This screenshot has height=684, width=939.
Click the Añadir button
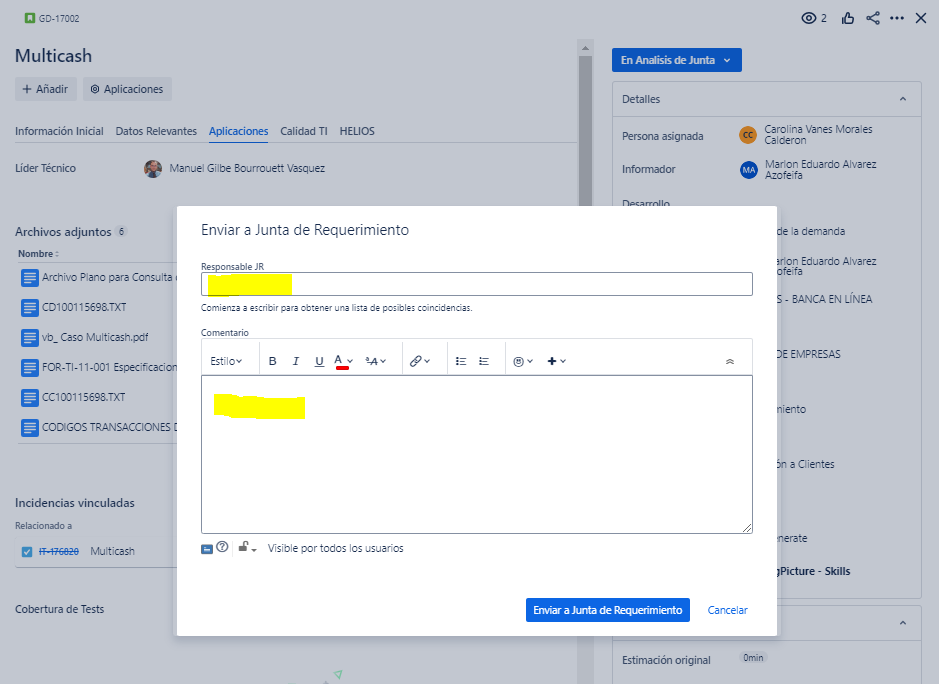46,89
